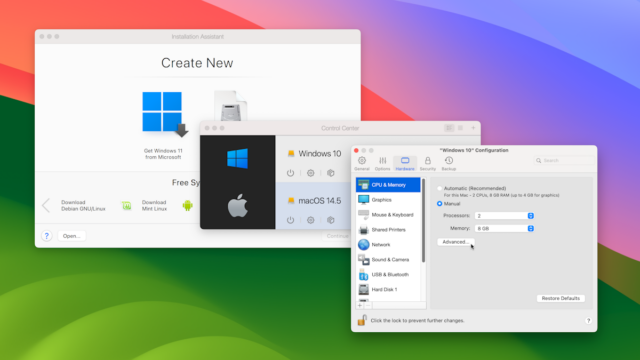Open Windows 10 settings gear icon
640x360 pixels.
coord(311,173)
